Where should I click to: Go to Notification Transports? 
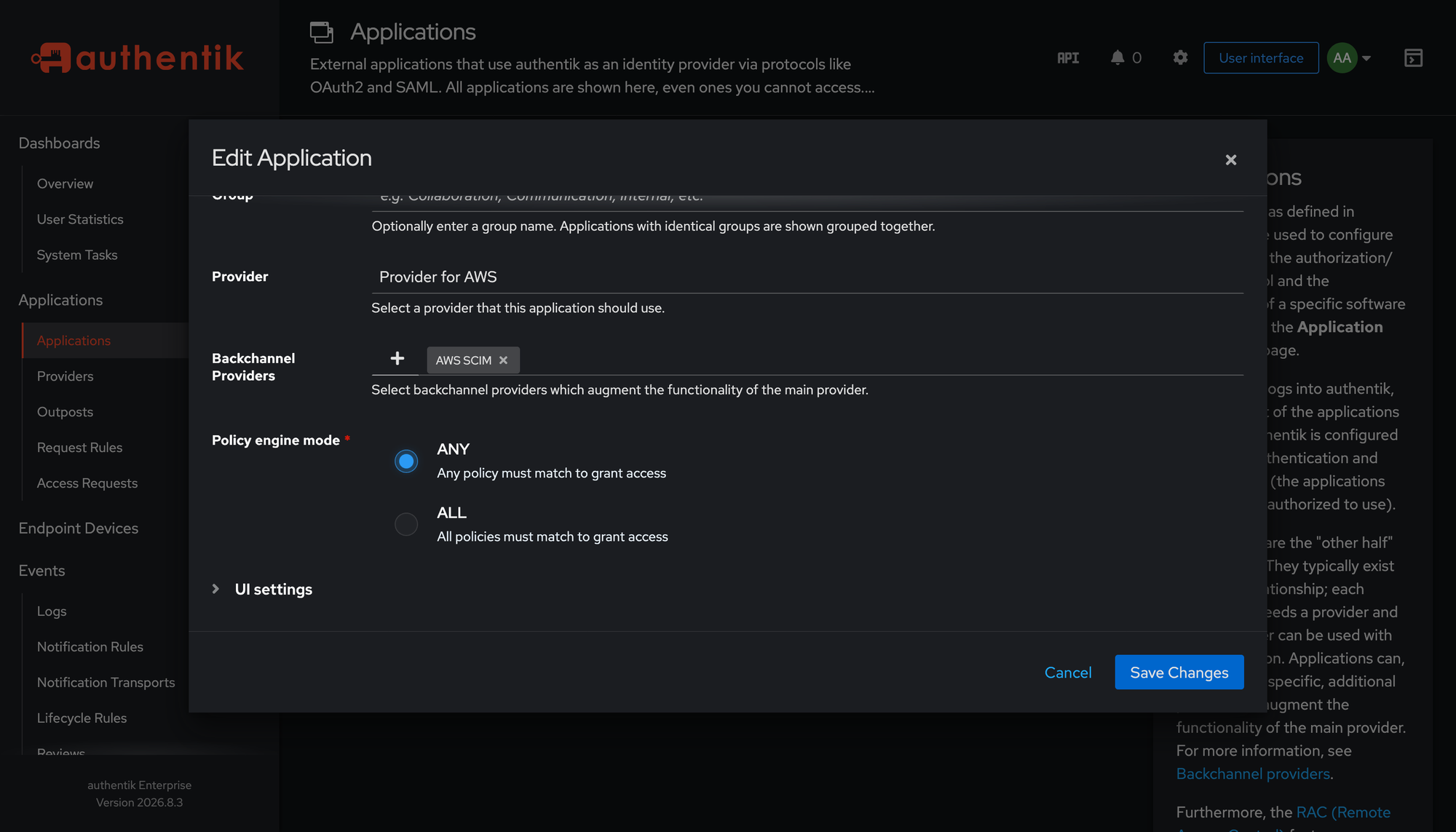point(106,683)
